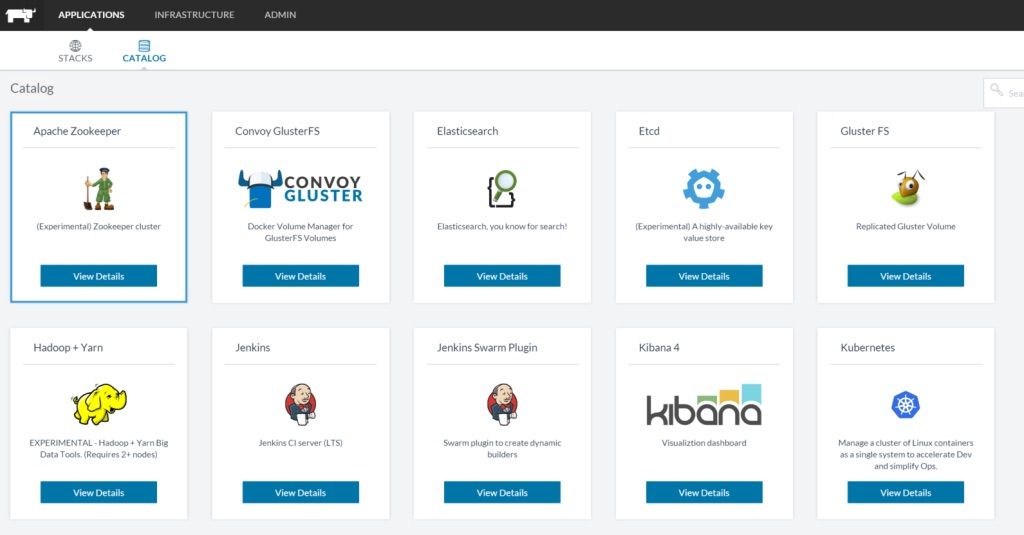Click the 'Apache Zookeeper' card title
This screenshot has height=535, width=1024.
click(77, 131)
